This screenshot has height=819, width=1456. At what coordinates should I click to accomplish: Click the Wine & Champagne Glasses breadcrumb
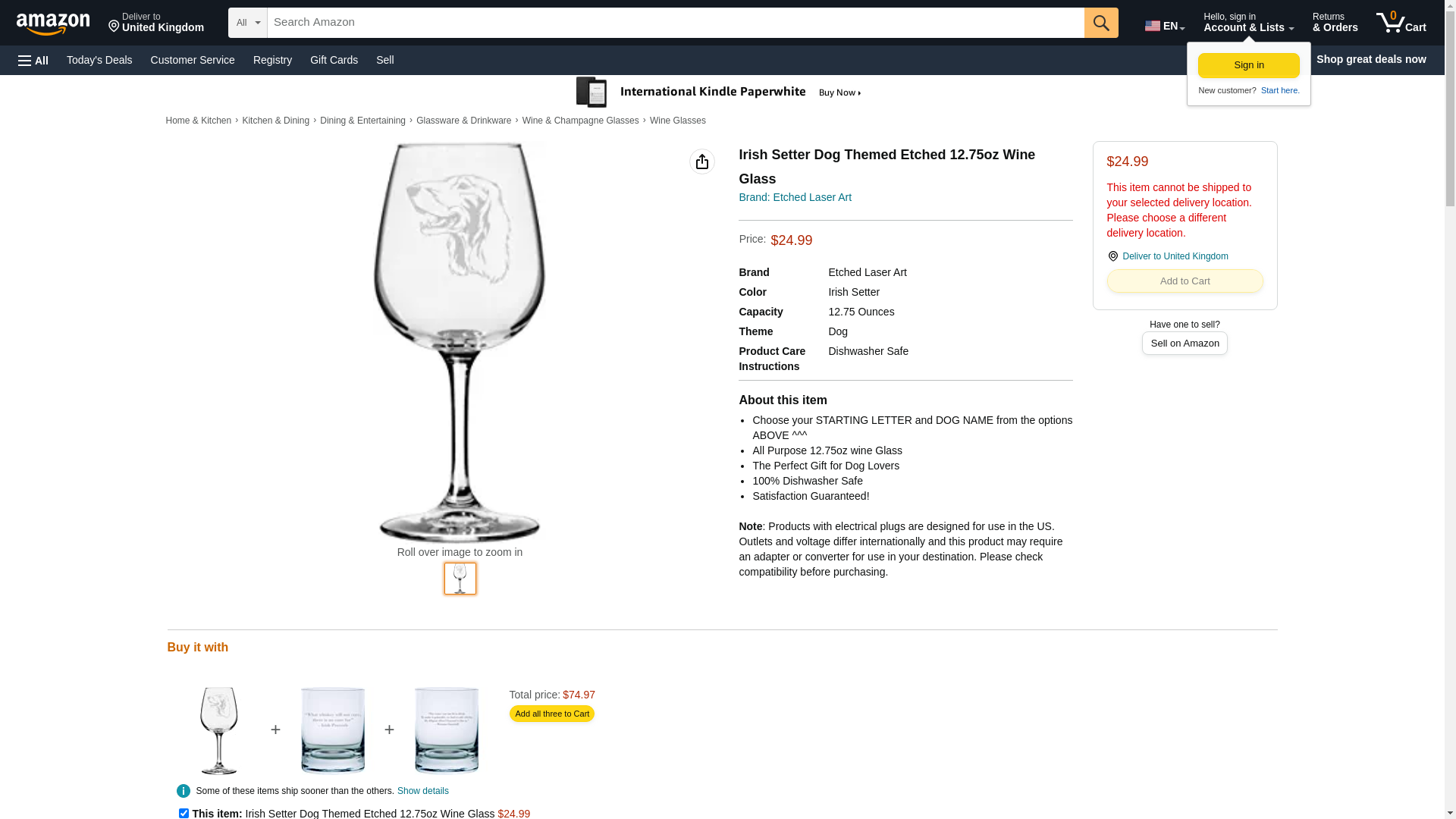(580, 121)
